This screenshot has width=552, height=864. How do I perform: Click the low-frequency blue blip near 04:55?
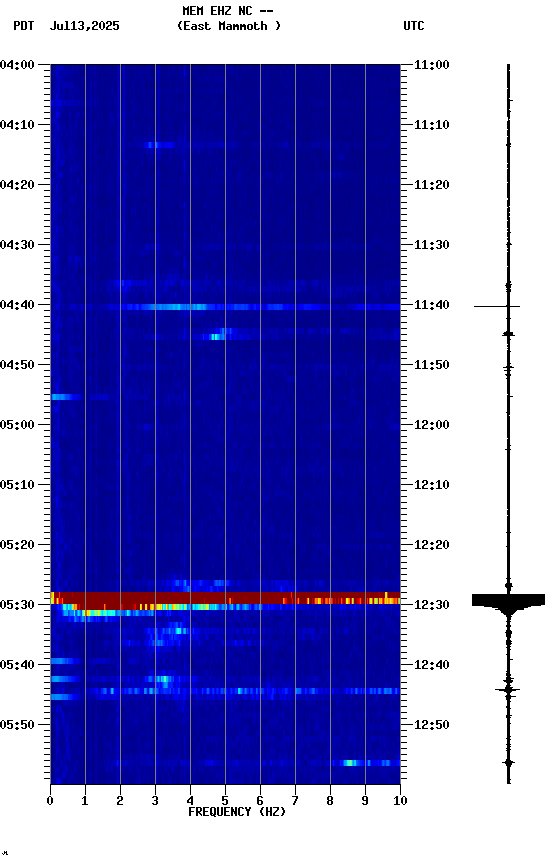point(66,397)
